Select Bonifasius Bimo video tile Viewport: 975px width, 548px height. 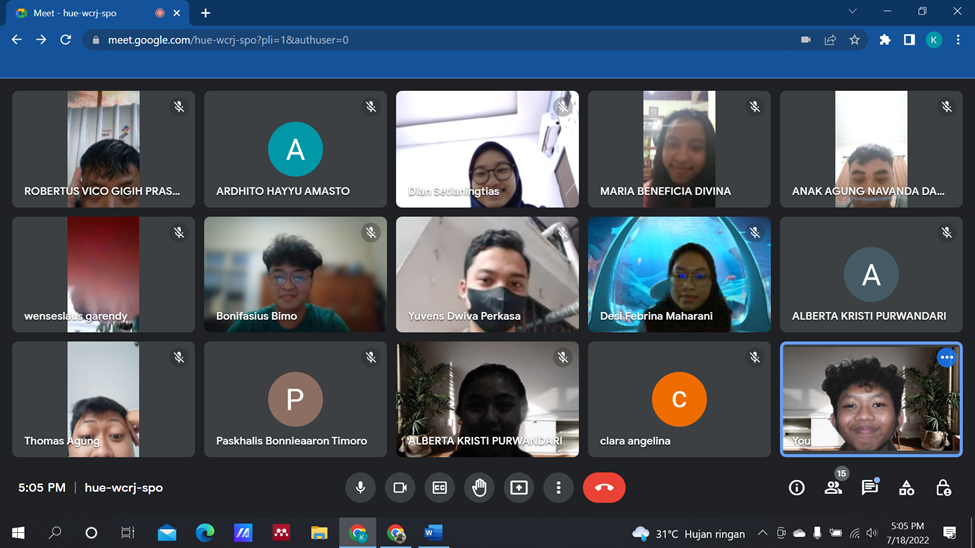coord(295,274)
